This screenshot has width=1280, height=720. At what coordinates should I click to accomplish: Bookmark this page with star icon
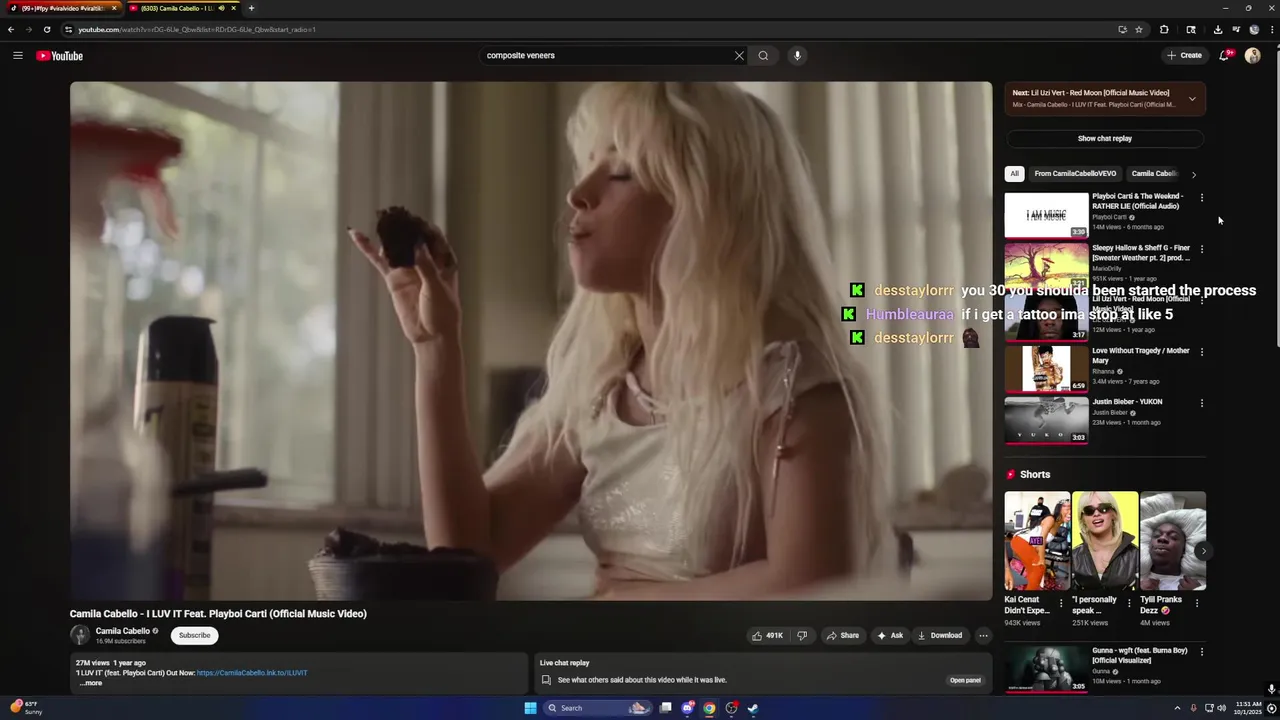[x=1139, y=29]
